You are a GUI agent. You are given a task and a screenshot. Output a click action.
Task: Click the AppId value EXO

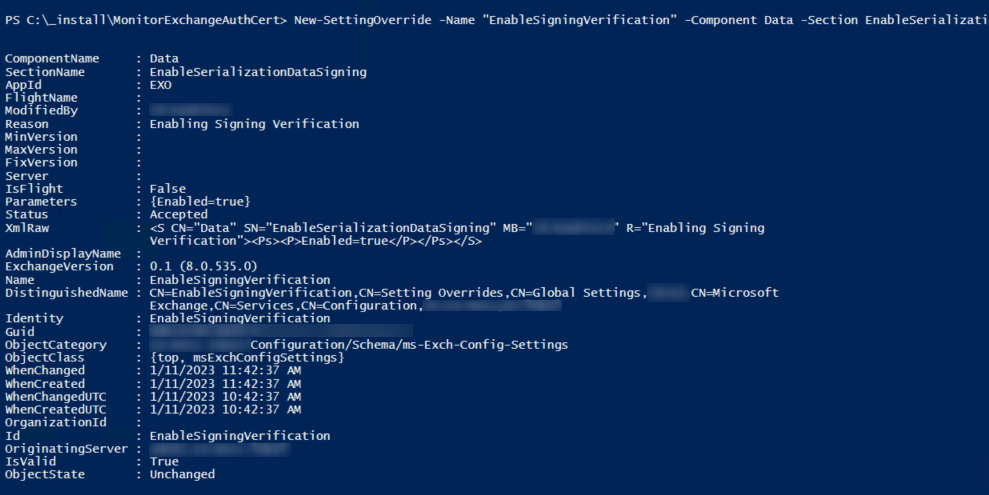click(x=160, y=84)
